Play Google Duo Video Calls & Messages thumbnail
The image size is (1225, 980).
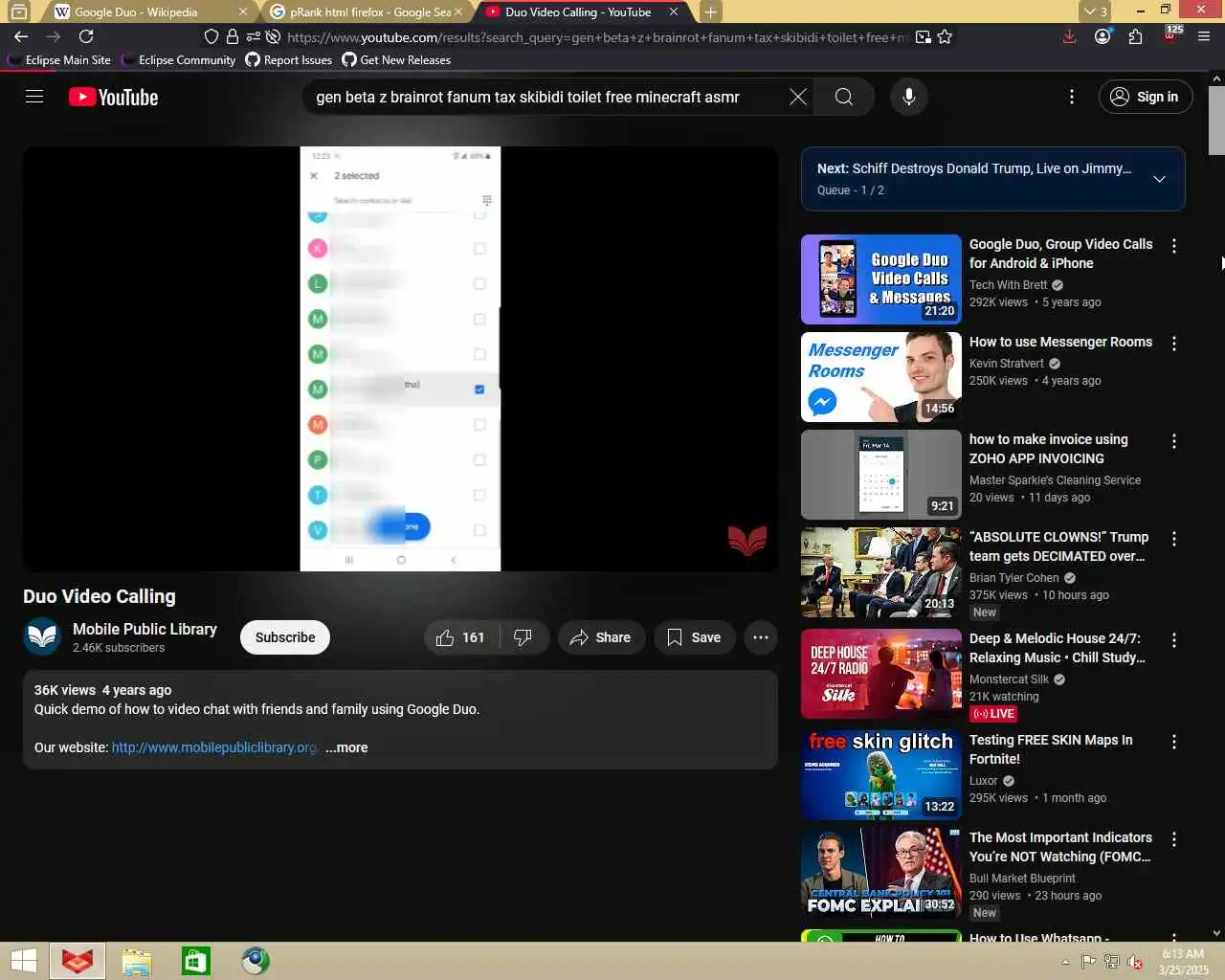881,279
